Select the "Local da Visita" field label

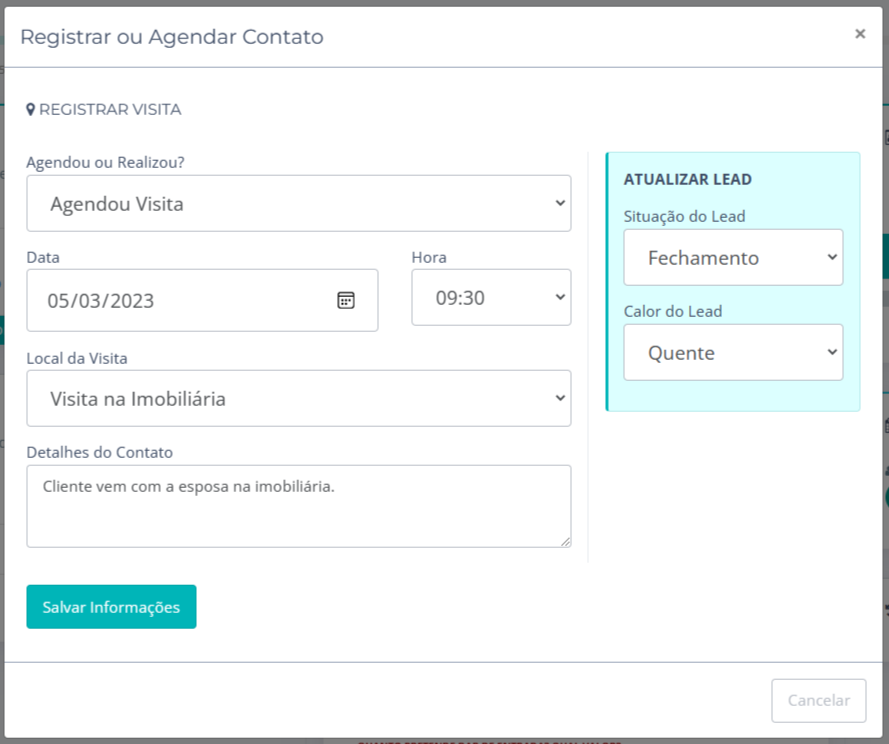pyautogui.click(x=77, y=357)
